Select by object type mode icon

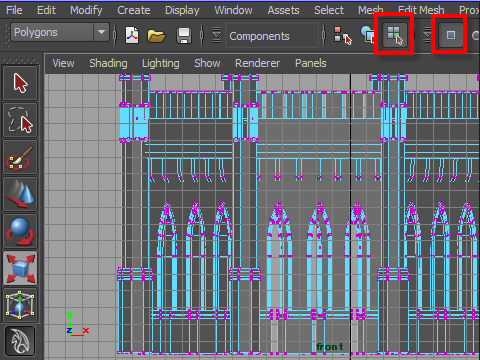click(368, 35)
